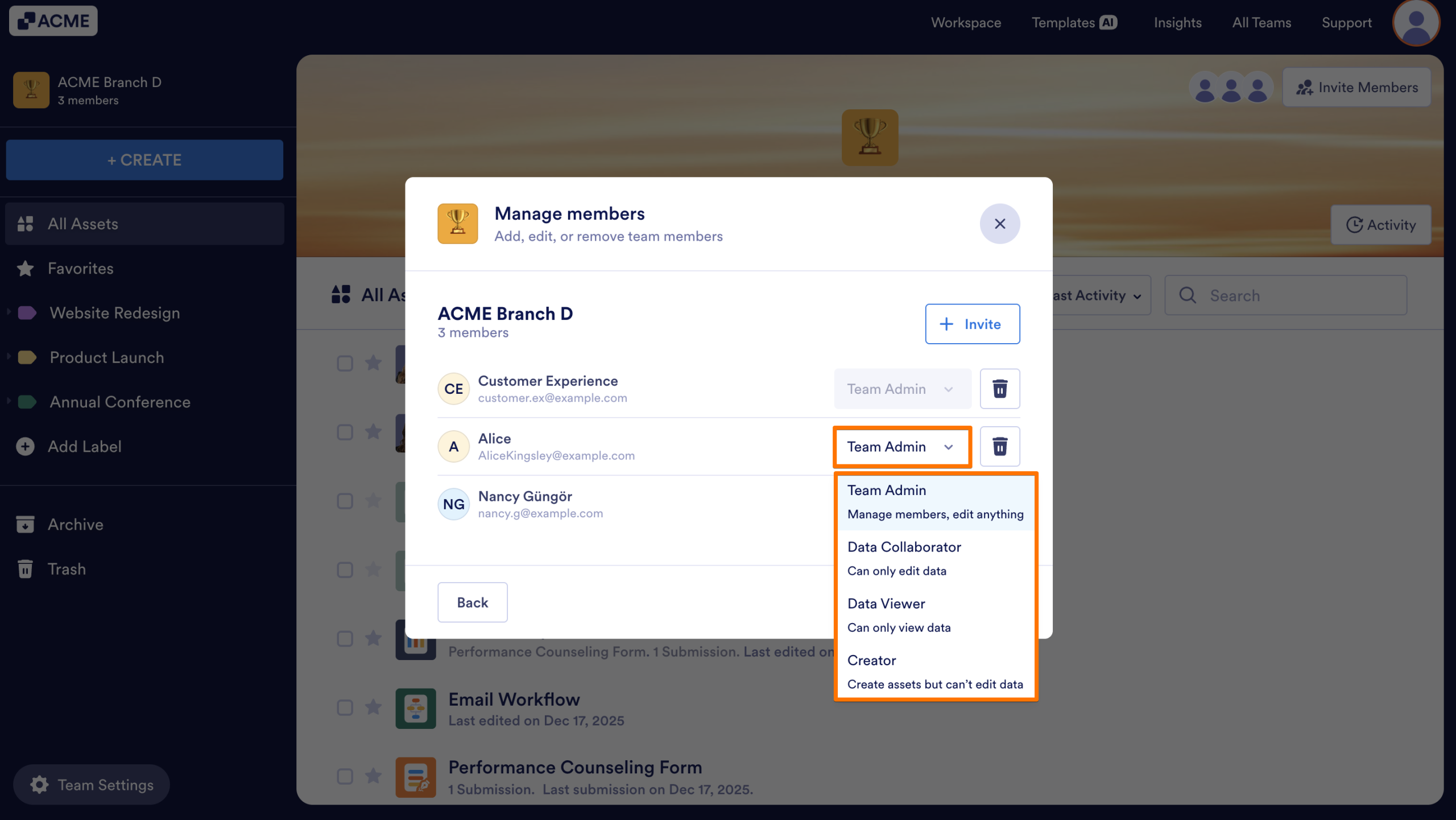Image resolution: width=1456 pixels, height=820 pixels.
Task: Star the Performance Counseling Form with last submission
Action: pos(373,776)
